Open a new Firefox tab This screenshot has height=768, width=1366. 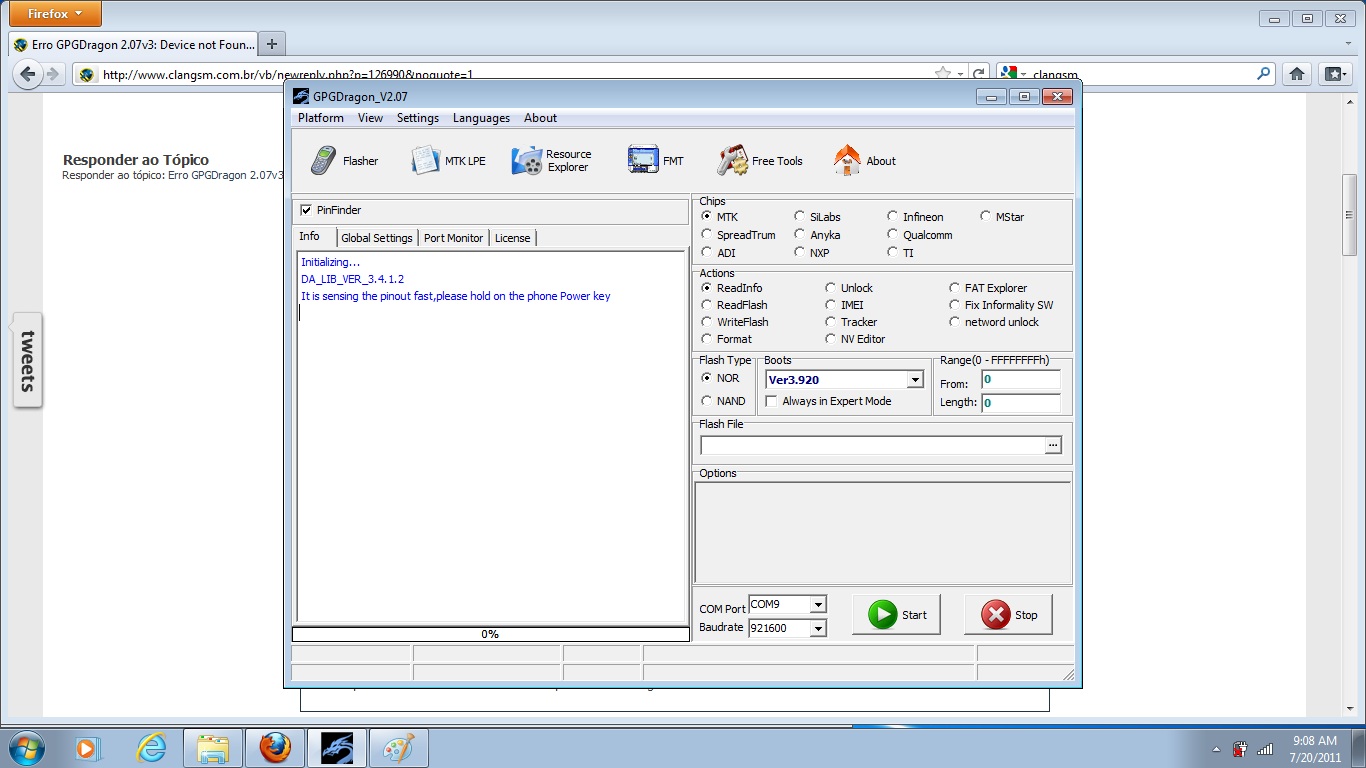click(272, 44)
